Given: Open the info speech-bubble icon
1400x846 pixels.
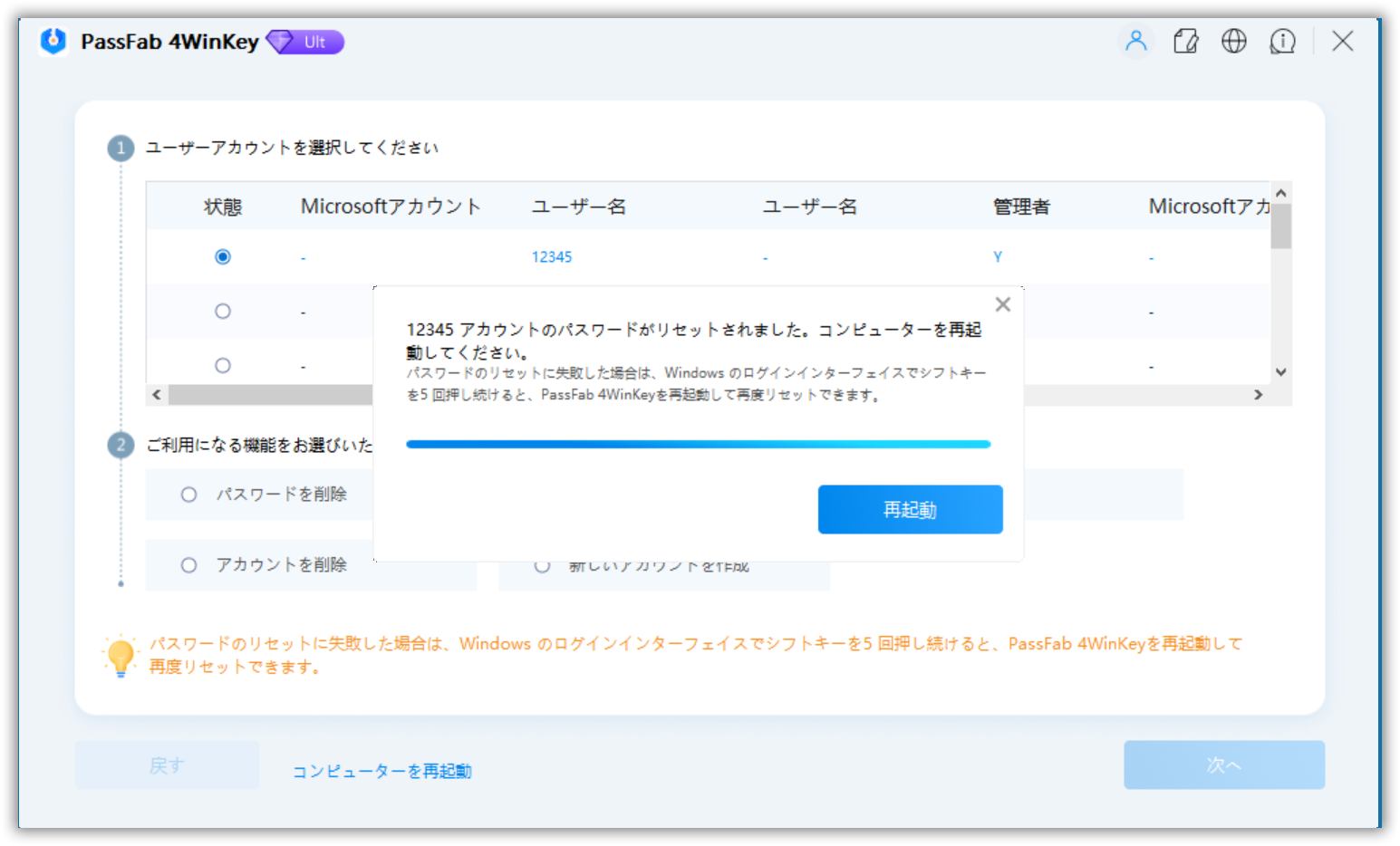Looking at the screenshot, I should pos(1282,41).
